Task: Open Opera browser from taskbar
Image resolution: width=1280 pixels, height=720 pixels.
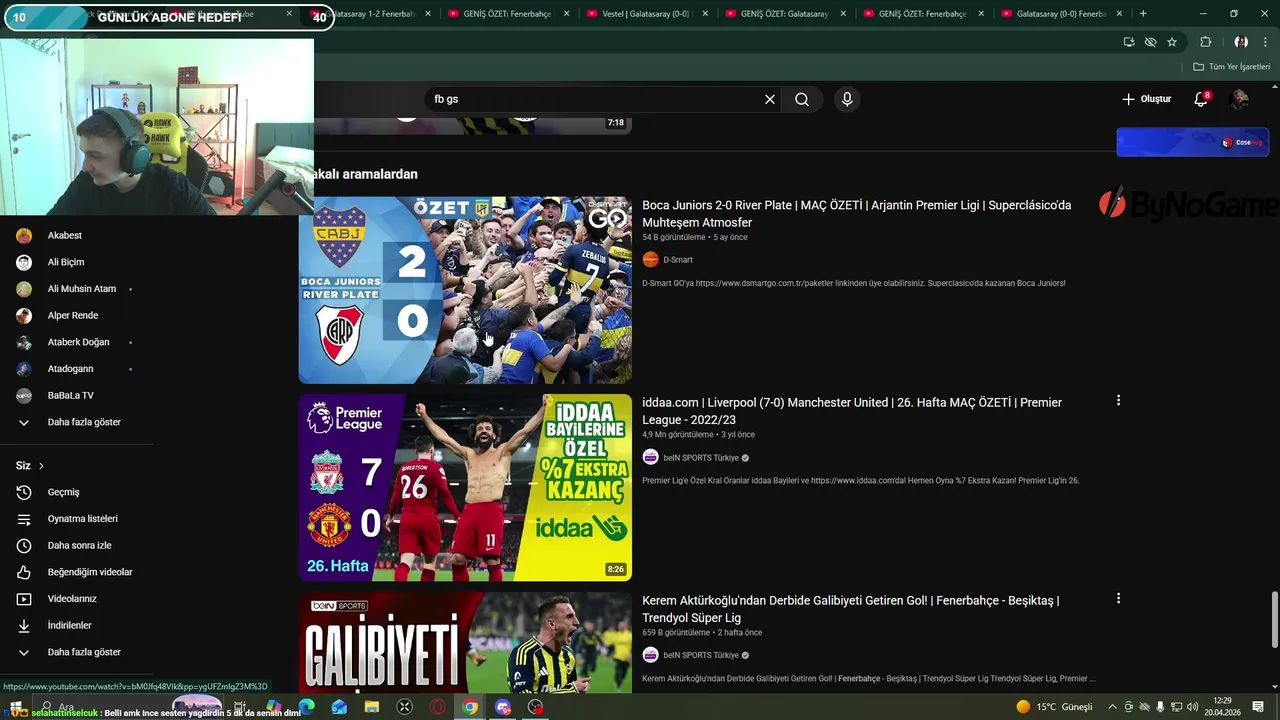Action: click(x=437, y=707)
